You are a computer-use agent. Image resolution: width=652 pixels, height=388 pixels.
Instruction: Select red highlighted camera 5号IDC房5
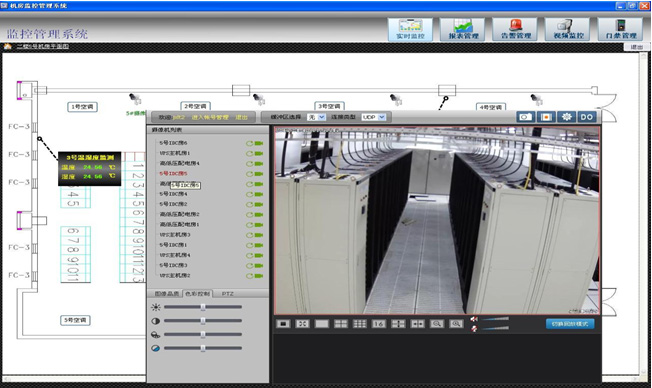click(173, 173)
